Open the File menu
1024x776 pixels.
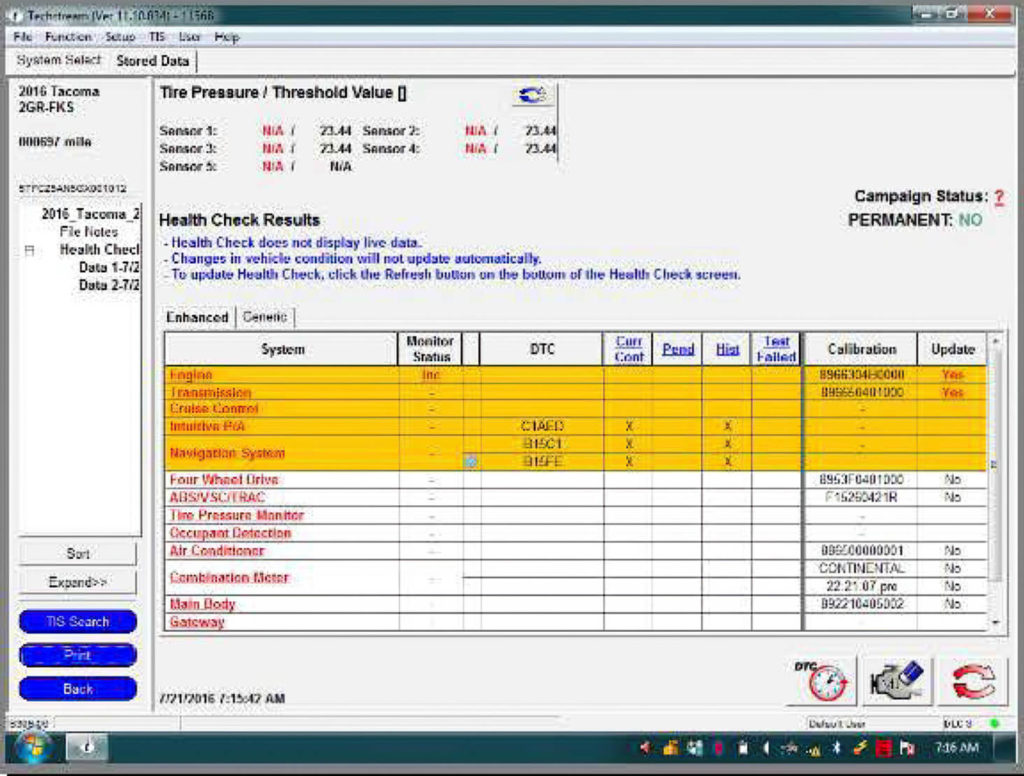[22, 37]
